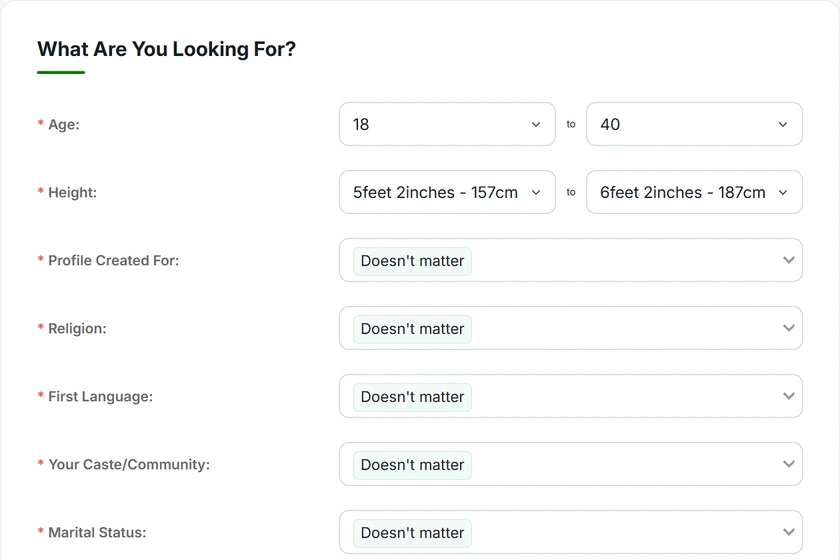
Task: Open minimum Height dropdown 5feet 2inches - 157cm
Action: [x=447, y=192]
